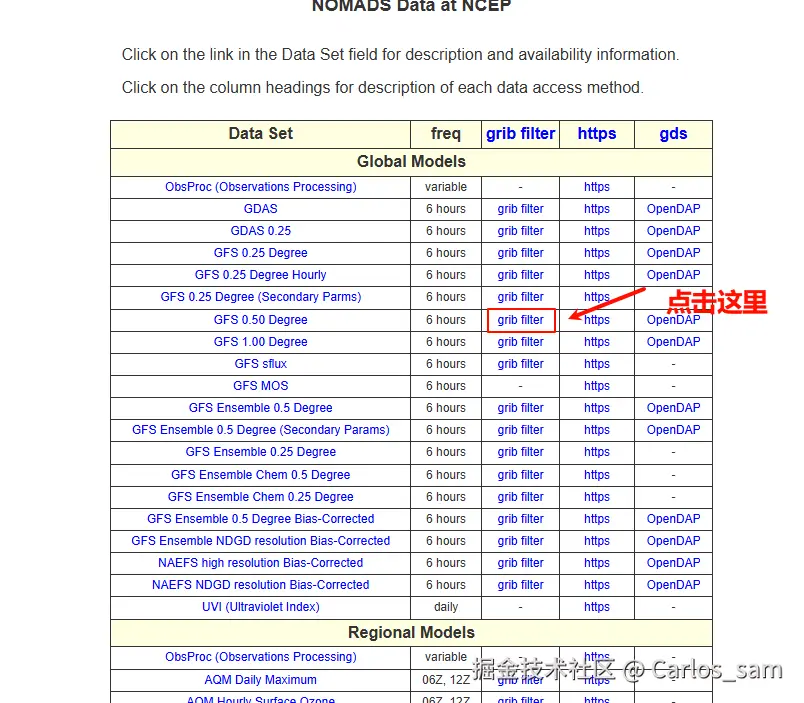Click https link for GFS 1.00 Degree
The width and height of the screenshot is (804, 703).
[597, 342]
